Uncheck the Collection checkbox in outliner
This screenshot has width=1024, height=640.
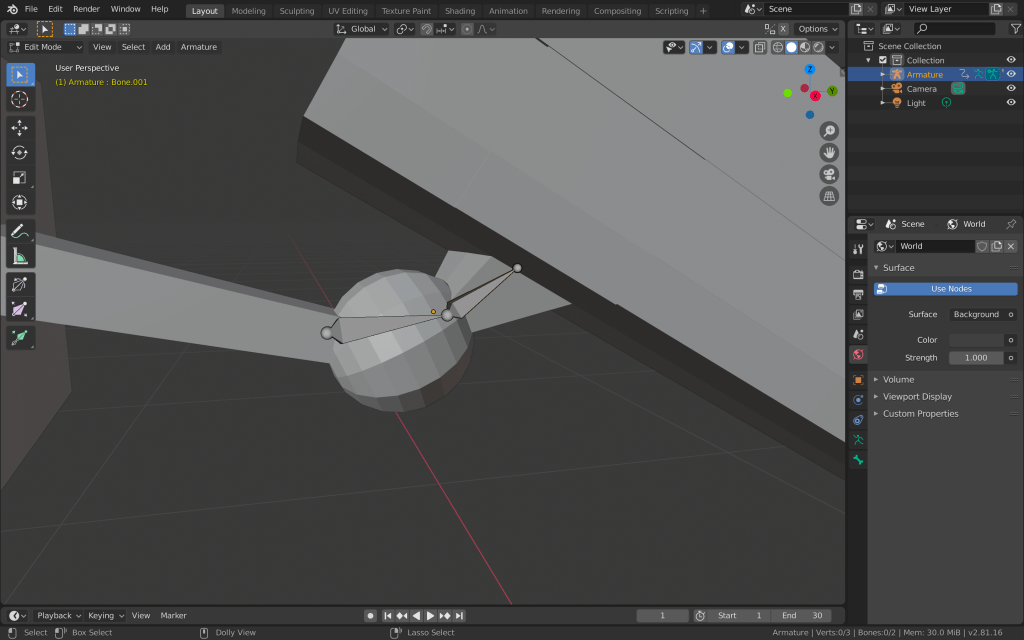883,60
